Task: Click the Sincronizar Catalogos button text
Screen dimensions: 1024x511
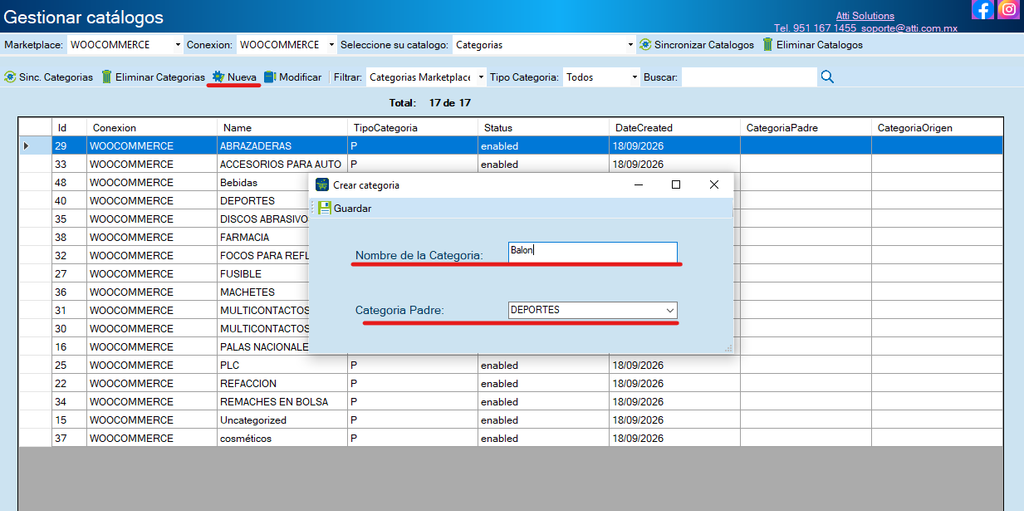Action: click(704, 45)
